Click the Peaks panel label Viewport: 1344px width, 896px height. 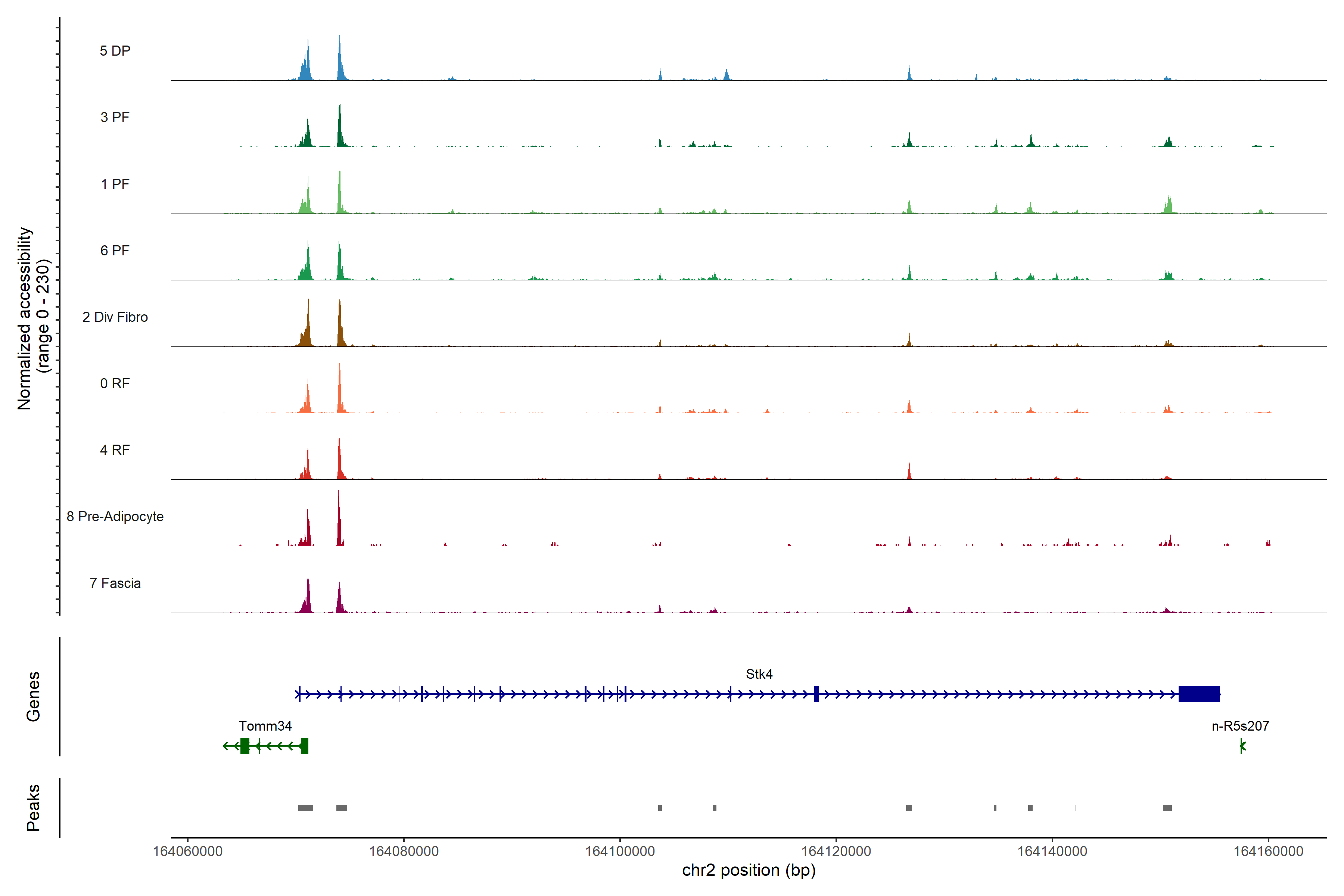(x=33, y=808)
